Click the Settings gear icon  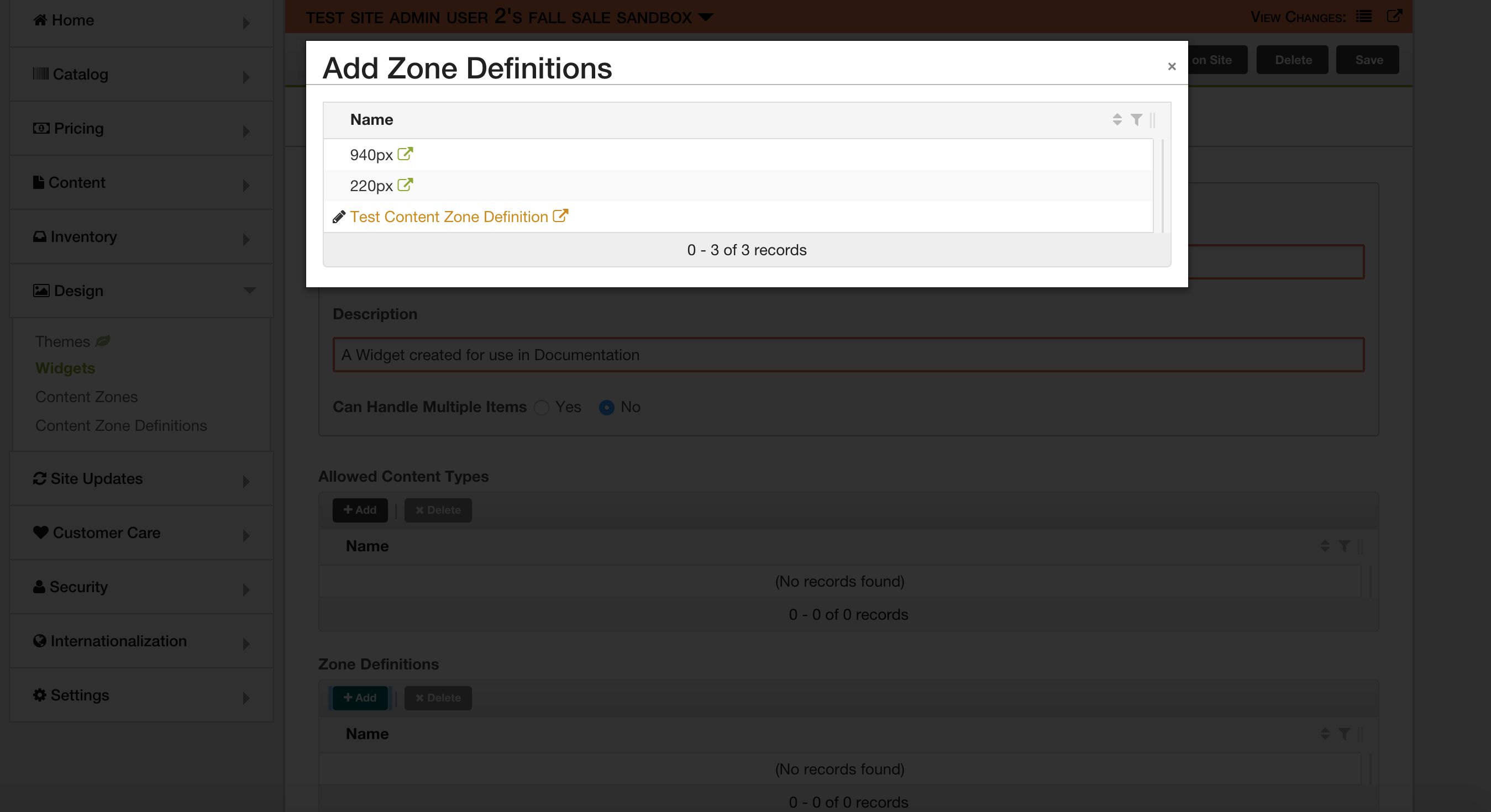click(39, 694)
